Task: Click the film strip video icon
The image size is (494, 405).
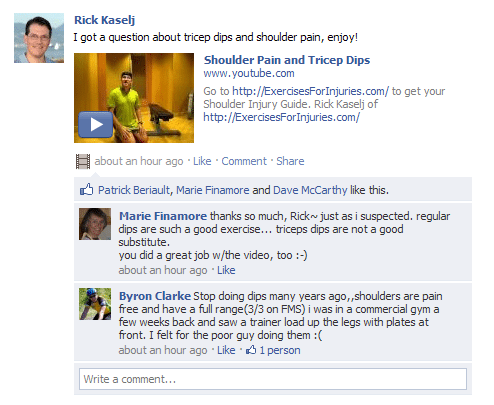Action: [83, 161]
